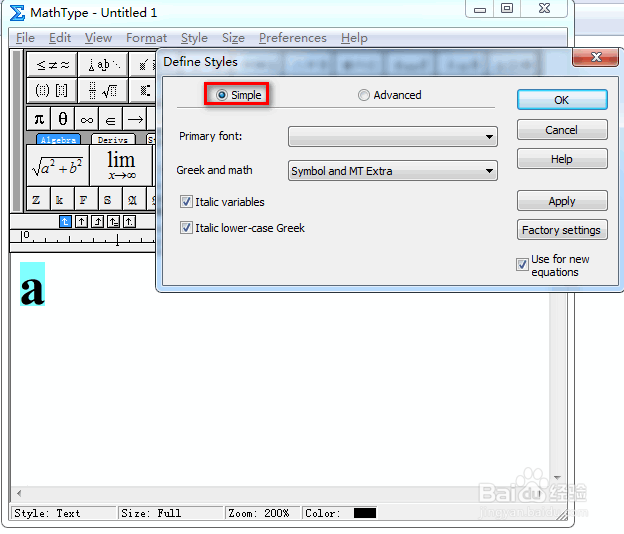Insert the double-struck k symbol
Screen dimensions: 624x534
pos(62,199)
